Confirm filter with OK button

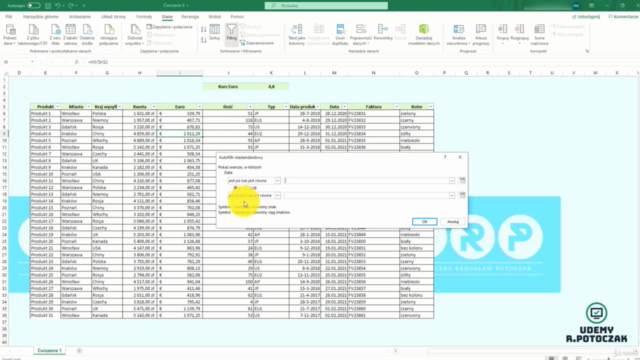[424, 222]
